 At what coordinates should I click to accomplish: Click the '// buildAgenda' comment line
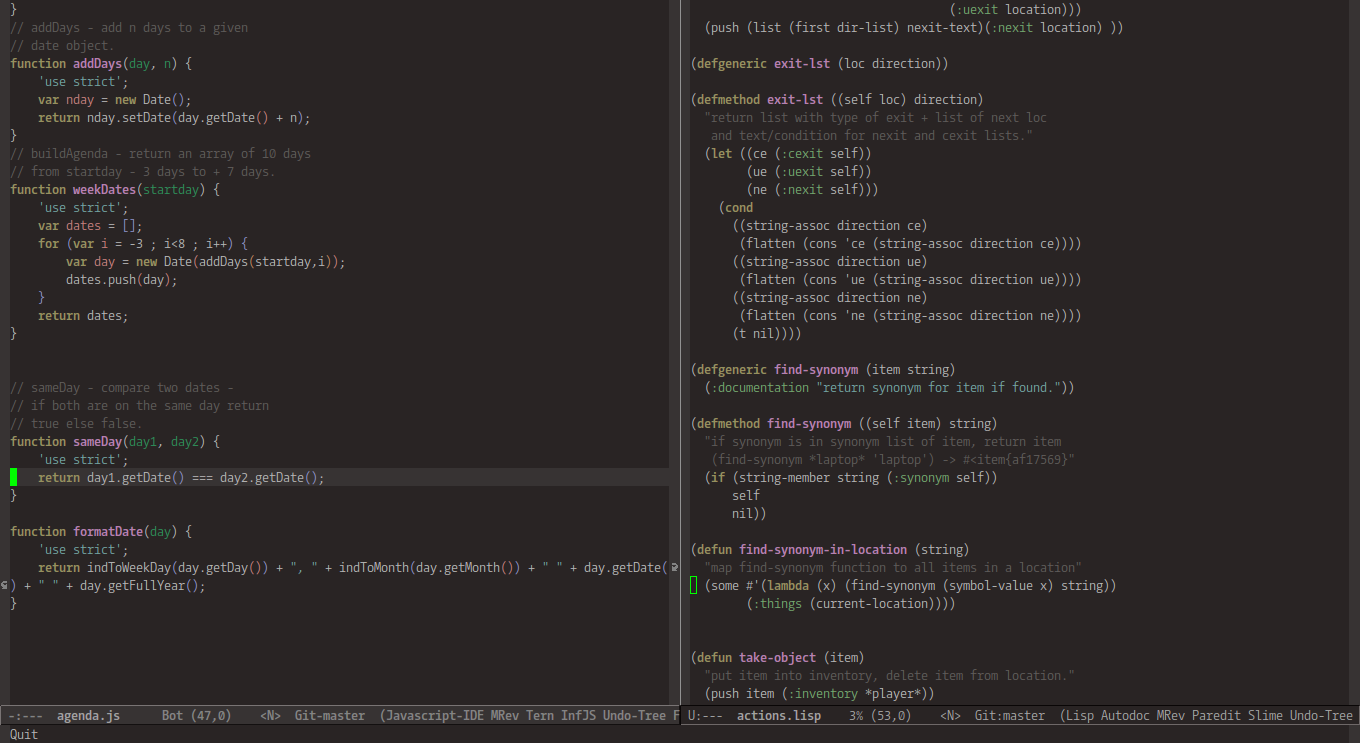pos(160,154)
